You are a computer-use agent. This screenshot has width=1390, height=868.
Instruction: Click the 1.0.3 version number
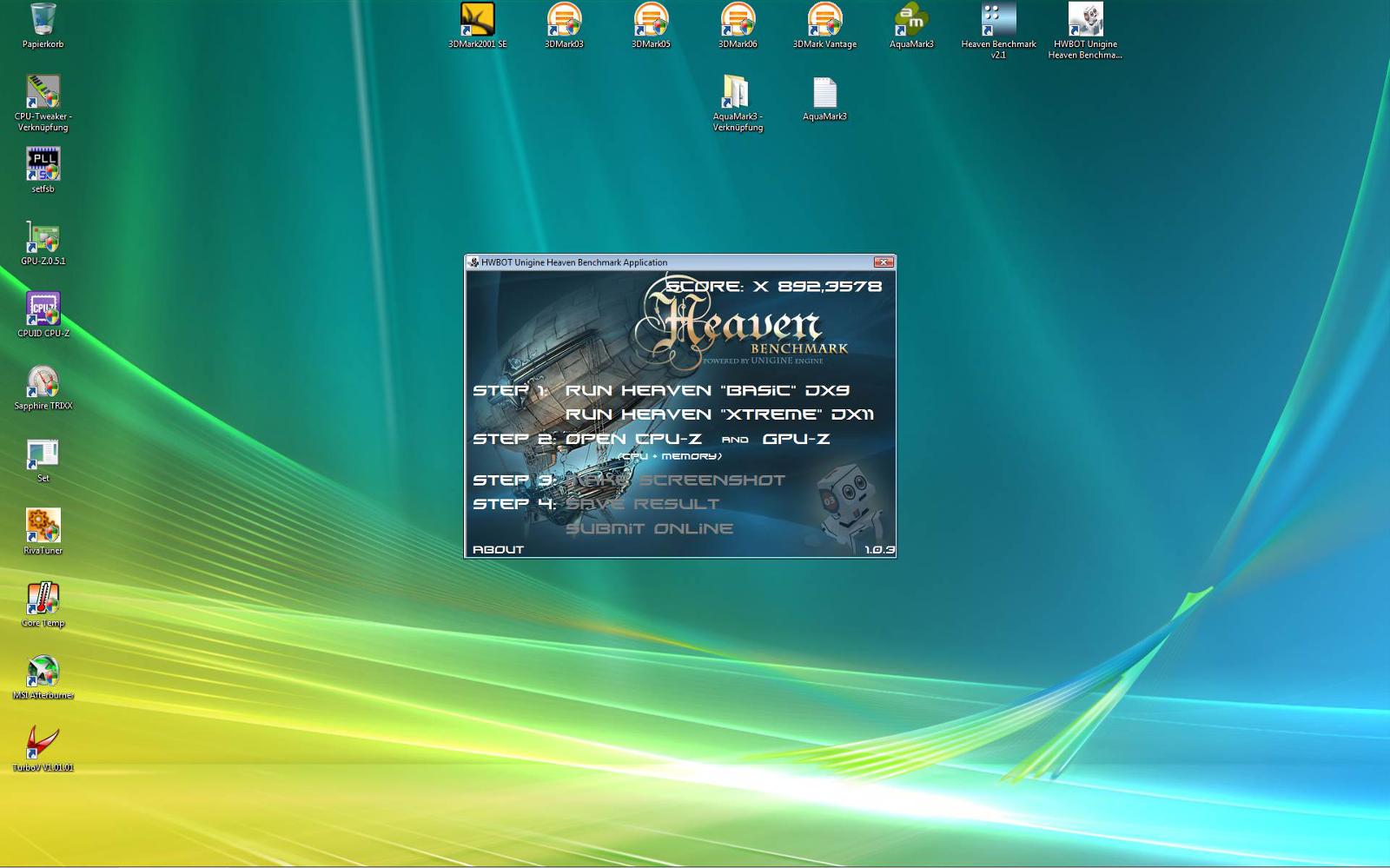pyautogui.click(x=879, y=549)
